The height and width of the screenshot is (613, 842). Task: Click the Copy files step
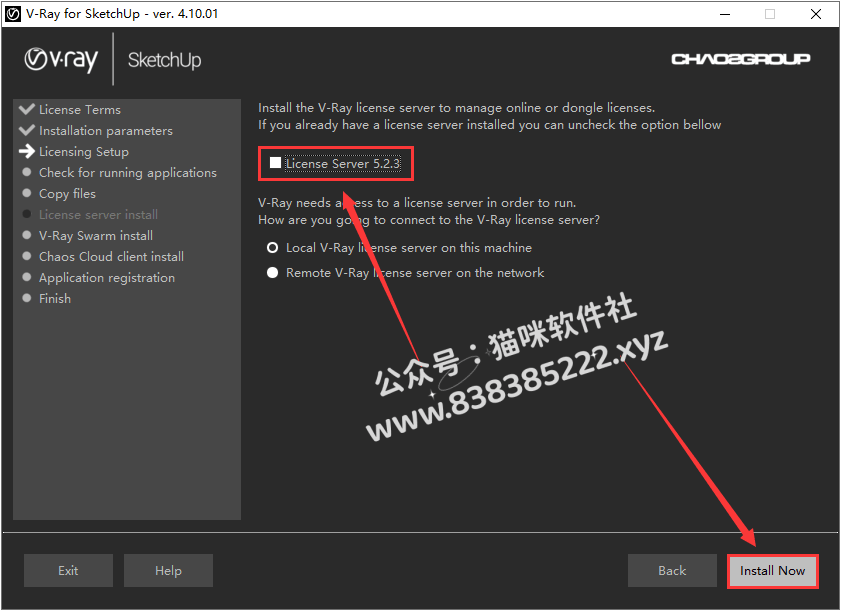67,194
